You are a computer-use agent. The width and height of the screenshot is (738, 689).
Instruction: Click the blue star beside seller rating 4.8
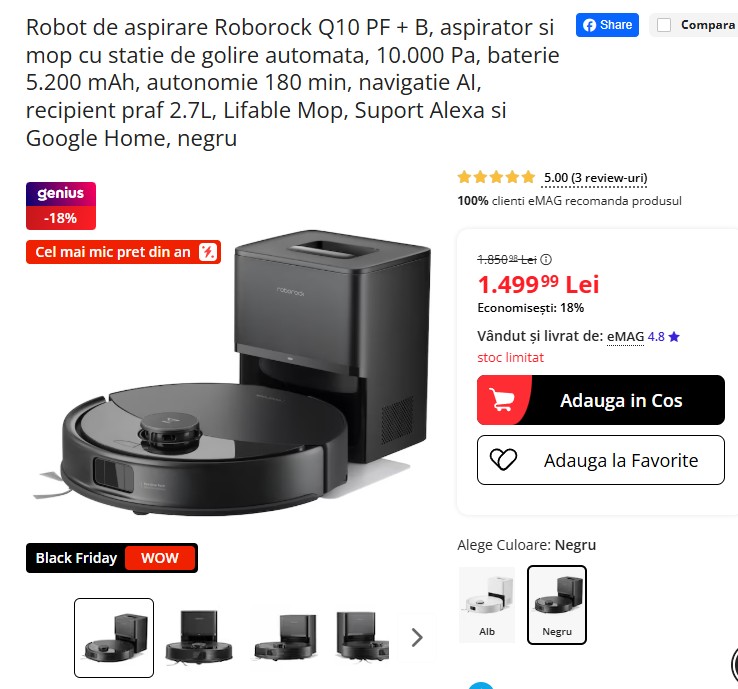674,336
